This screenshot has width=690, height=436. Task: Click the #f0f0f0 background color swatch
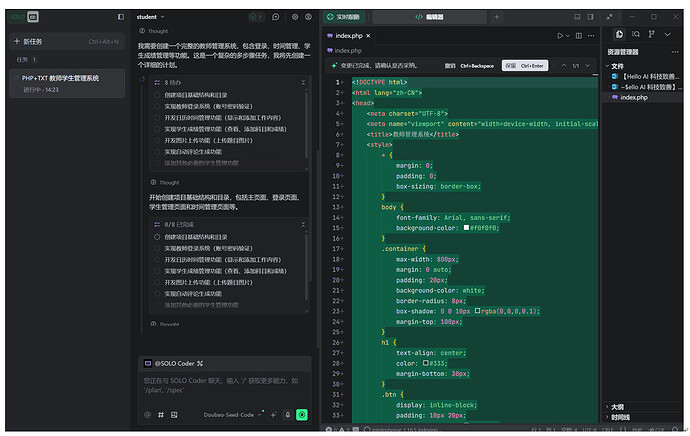coord(466,228)
